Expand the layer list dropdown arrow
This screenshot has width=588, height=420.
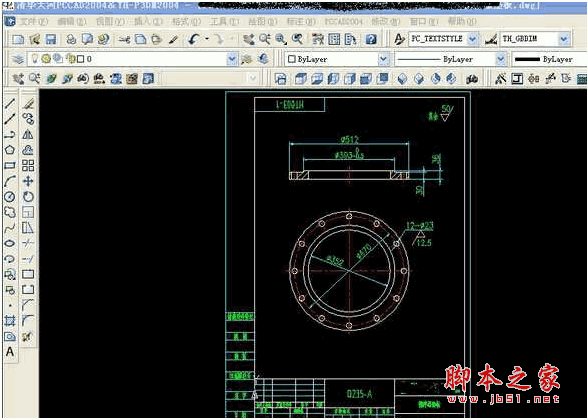[232, 59]
